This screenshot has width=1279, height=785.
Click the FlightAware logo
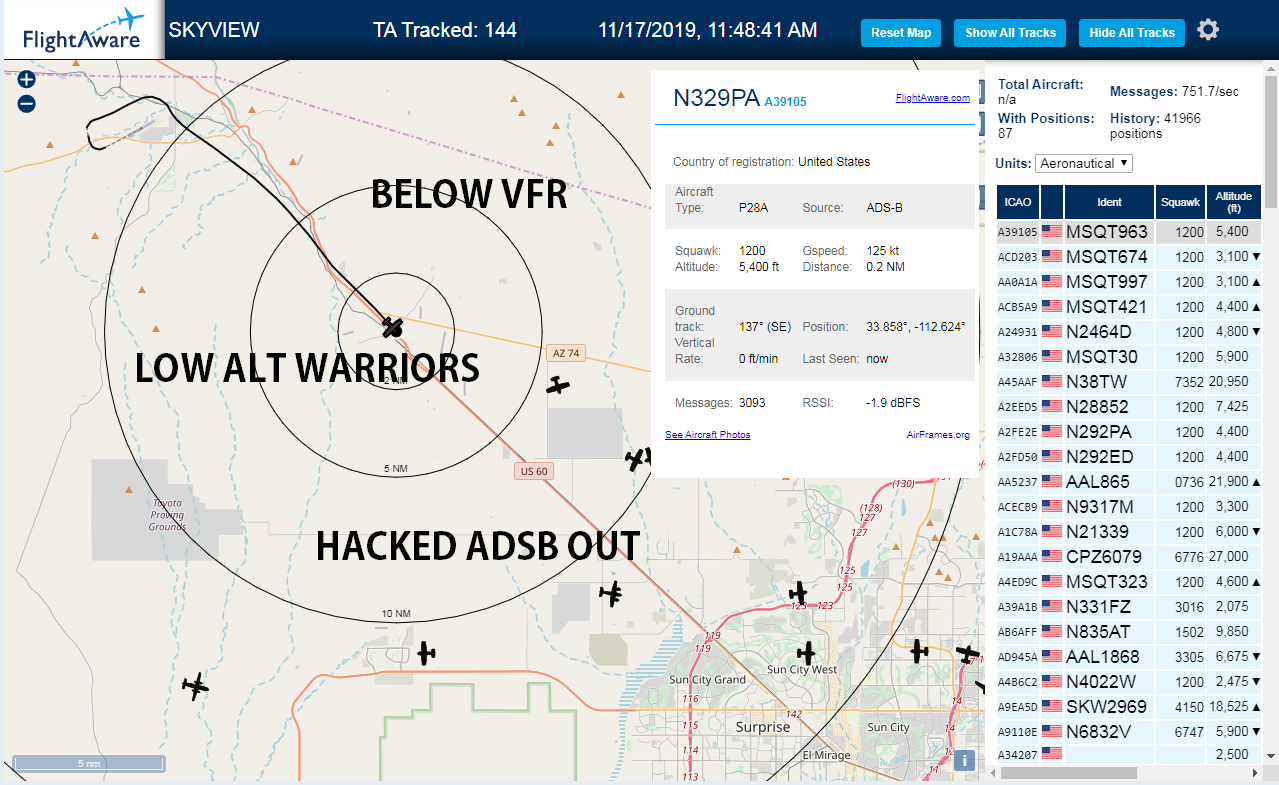(x=82, y=31)
